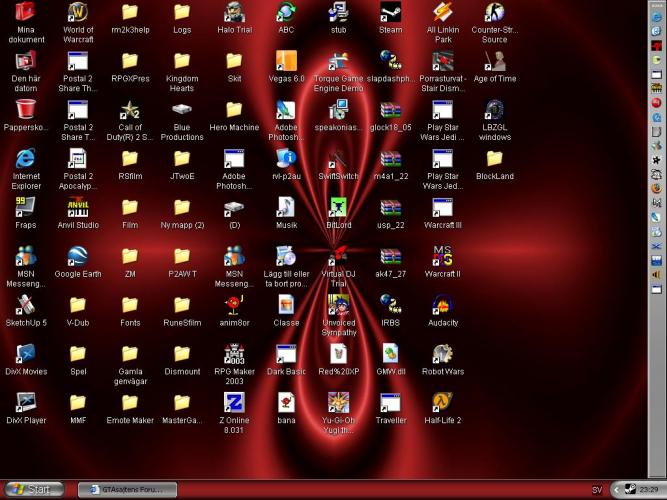This screenshot has height=500, width=667.
Task: Switch to GTAsajtens Forum taskbar window
Action: 128,490
